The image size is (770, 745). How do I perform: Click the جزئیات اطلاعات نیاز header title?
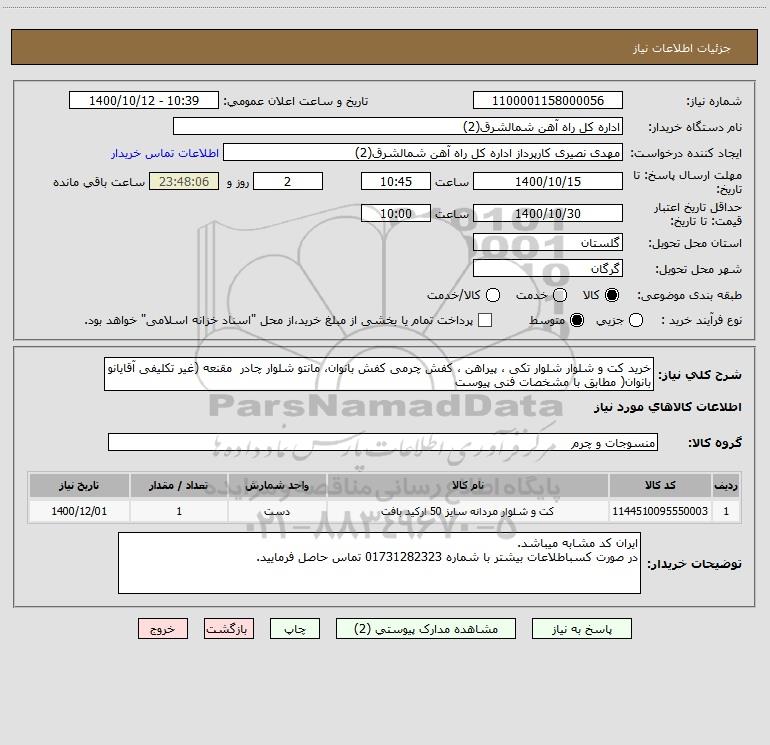coord(682,48)
